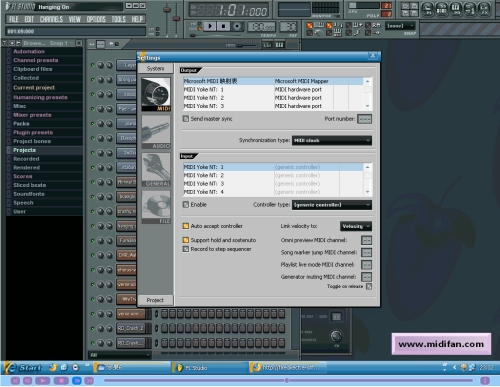Open the GENERAL settings wrench icon

click(156, 170)
